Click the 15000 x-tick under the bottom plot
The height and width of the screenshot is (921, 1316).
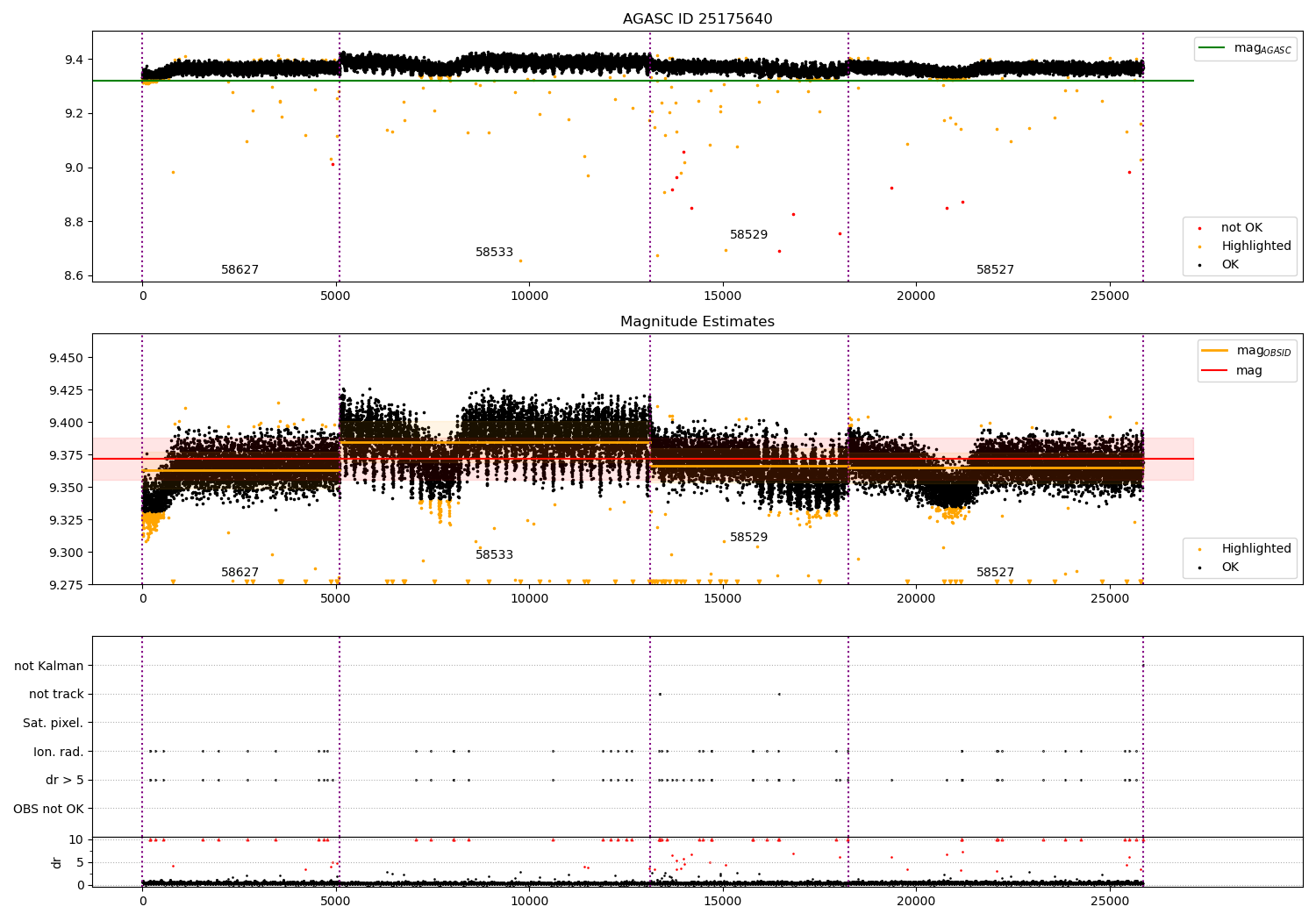(x=723, y=901)
